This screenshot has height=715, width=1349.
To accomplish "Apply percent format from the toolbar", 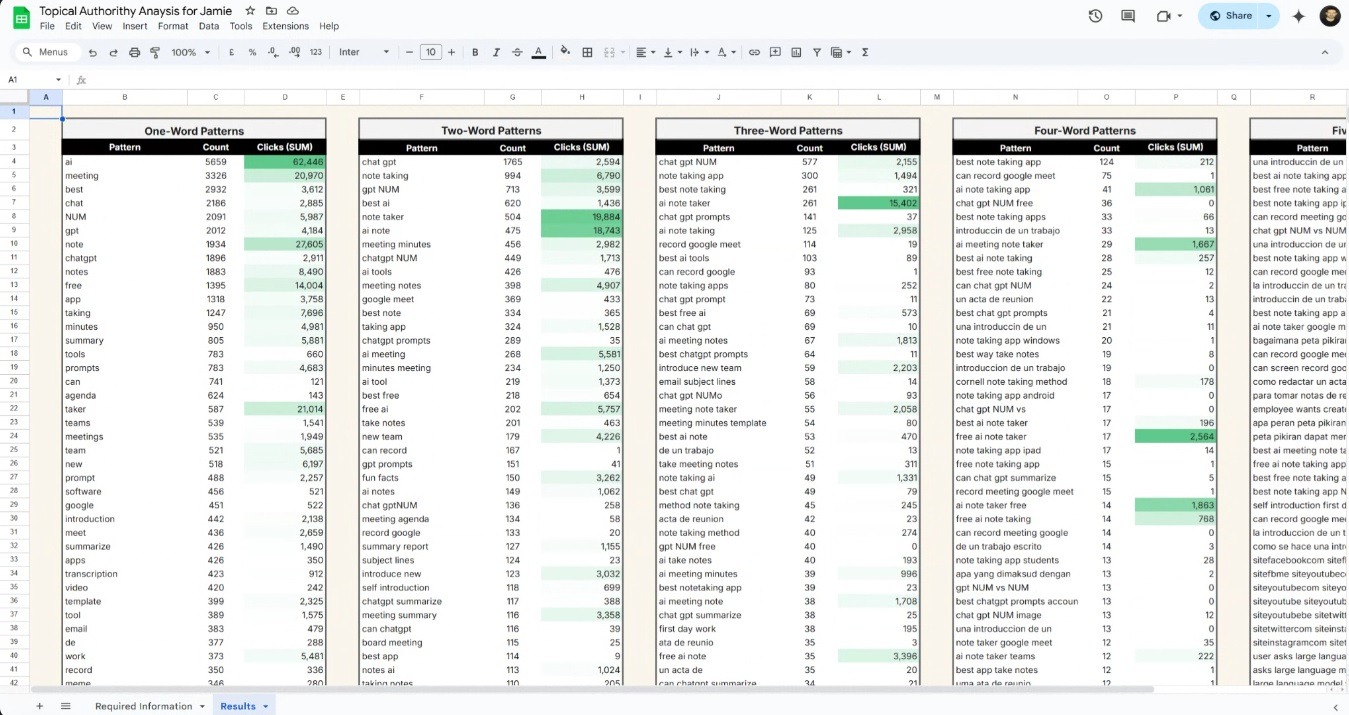I will click(252, 52).
